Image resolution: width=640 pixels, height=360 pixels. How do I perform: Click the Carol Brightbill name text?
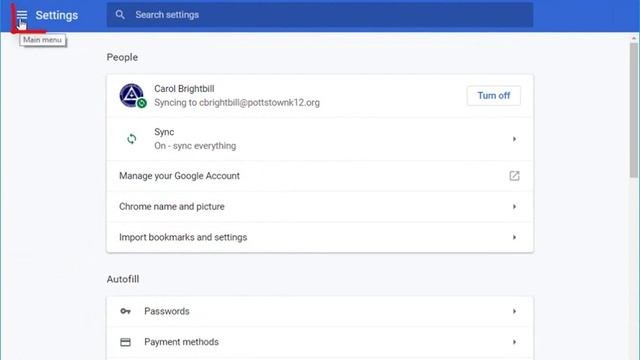(184, 89)
